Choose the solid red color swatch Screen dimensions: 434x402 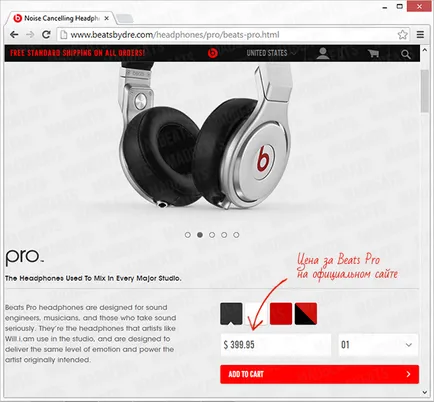tap(281, 314)
